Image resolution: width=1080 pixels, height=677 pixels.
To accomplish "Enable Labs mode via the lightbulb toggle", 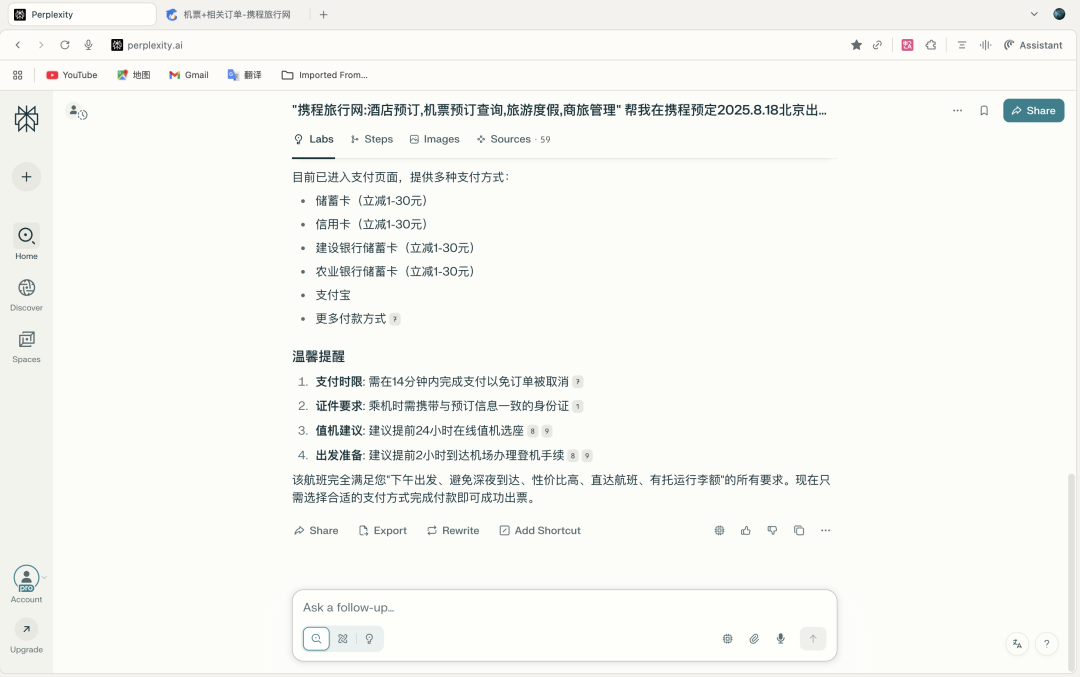I will pyautogui.click(x=369, y=638).
